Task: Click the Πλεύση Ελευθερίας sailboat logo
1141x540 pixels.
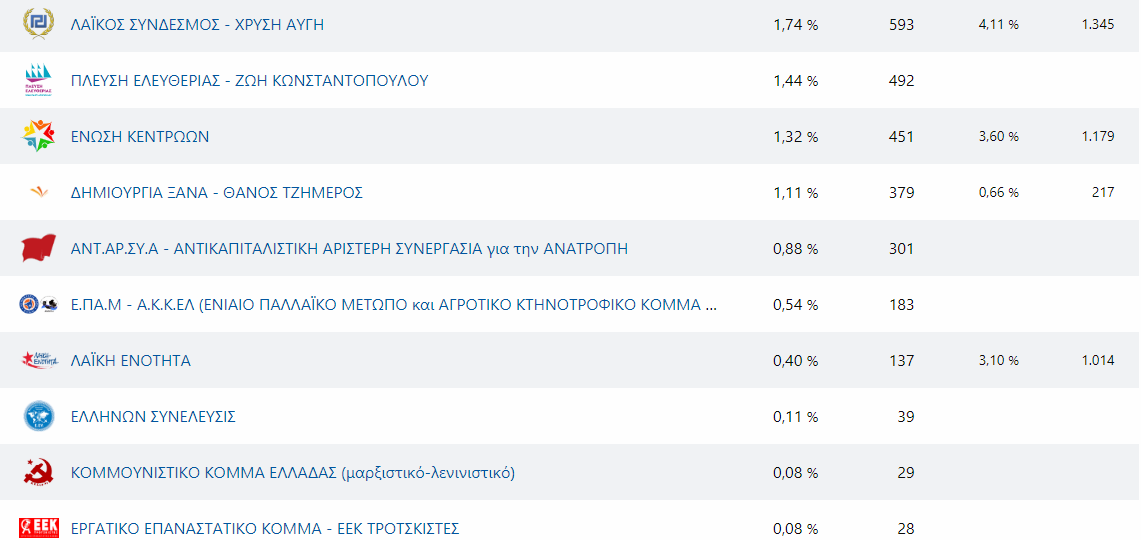Action: click(x=39, y=80)
